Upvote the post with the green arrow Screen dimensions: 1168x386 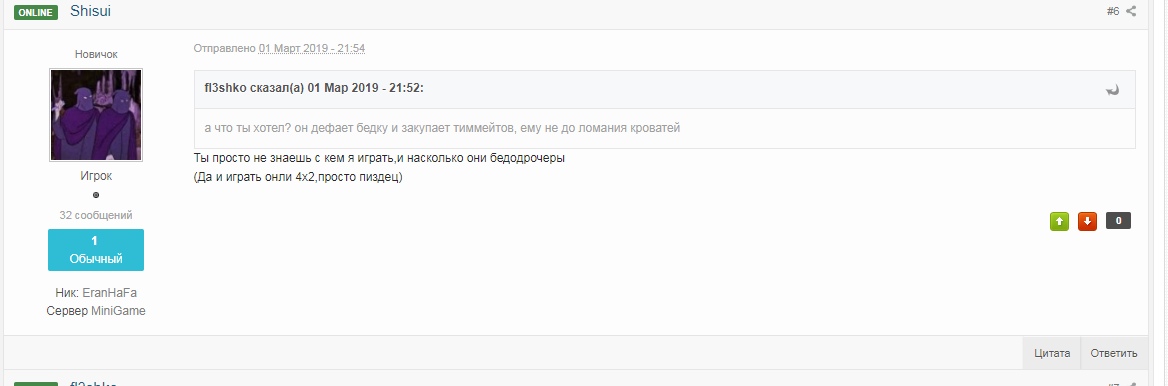pos(1059,221)
